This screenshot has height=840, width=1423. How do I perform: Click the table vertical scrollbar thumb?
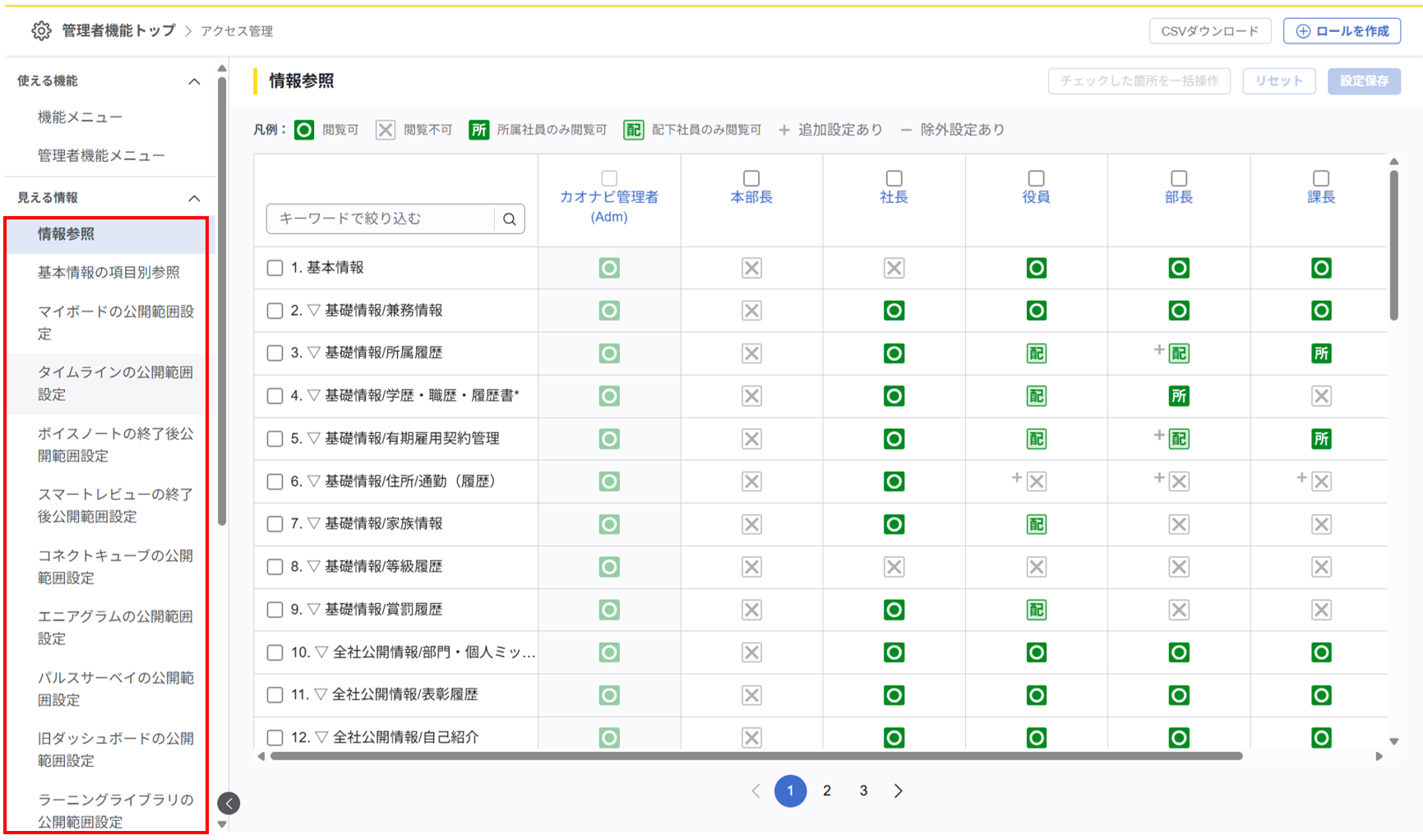[1394, 245]
